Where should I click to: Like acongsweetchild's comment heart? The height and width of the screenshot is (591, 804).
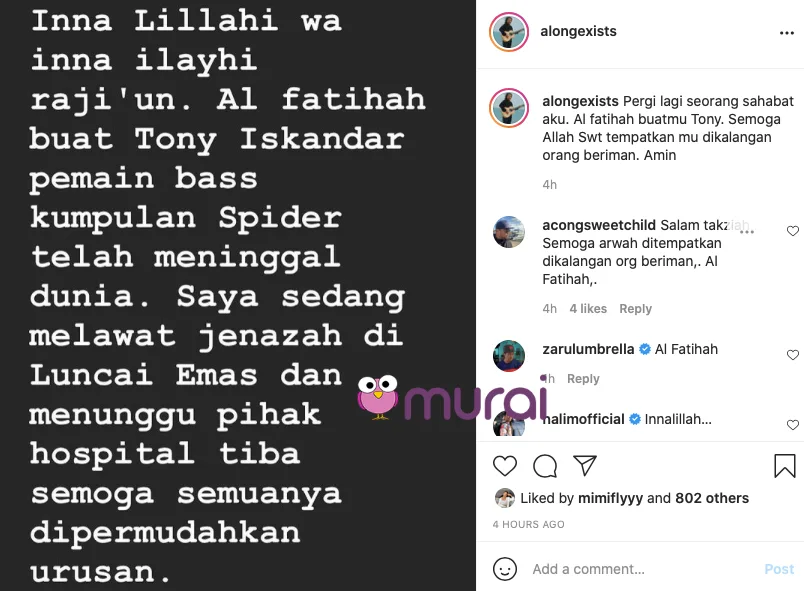(x=793, y=231)
